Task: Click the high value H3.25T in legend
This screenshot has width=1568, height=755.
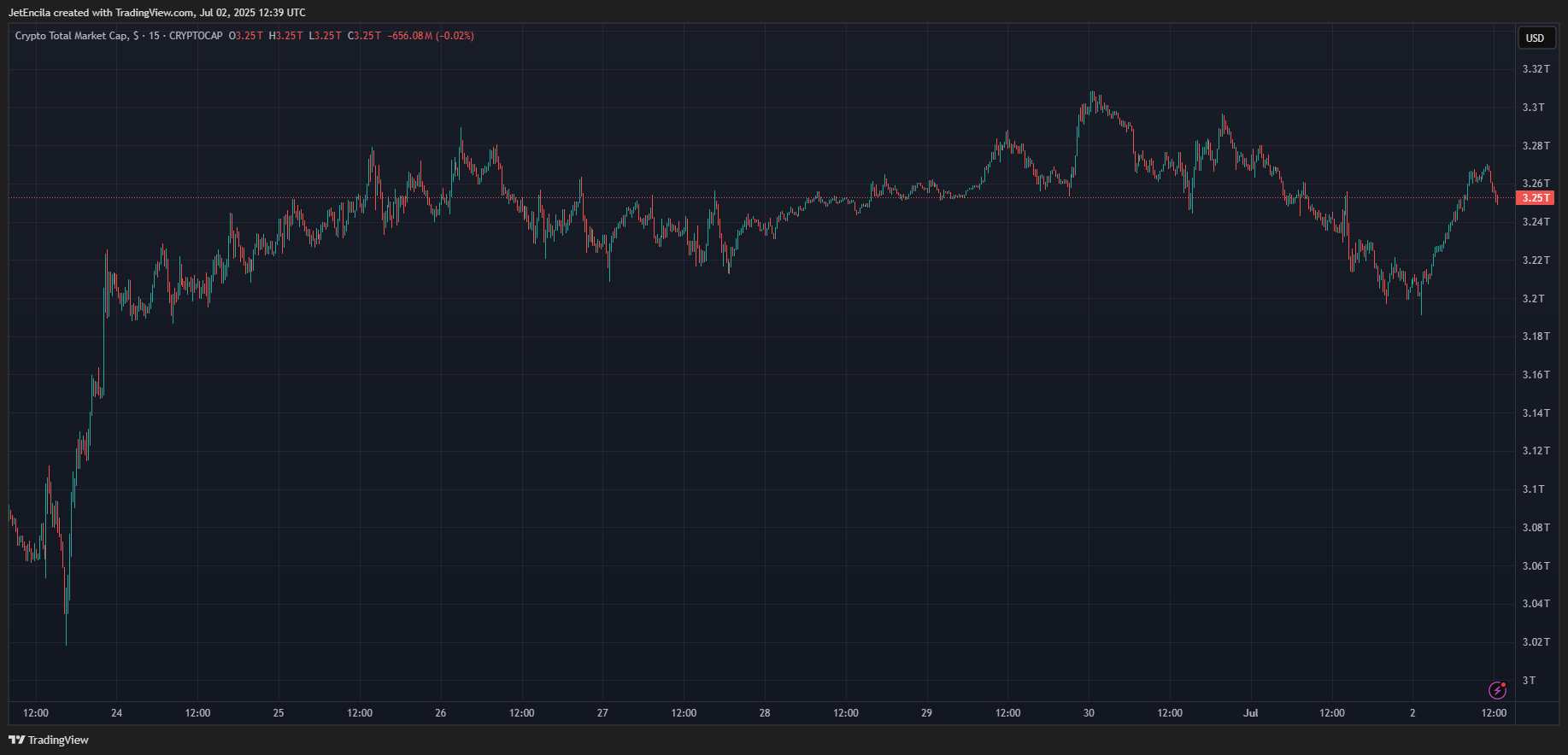Action: click(x=285, y=36)
